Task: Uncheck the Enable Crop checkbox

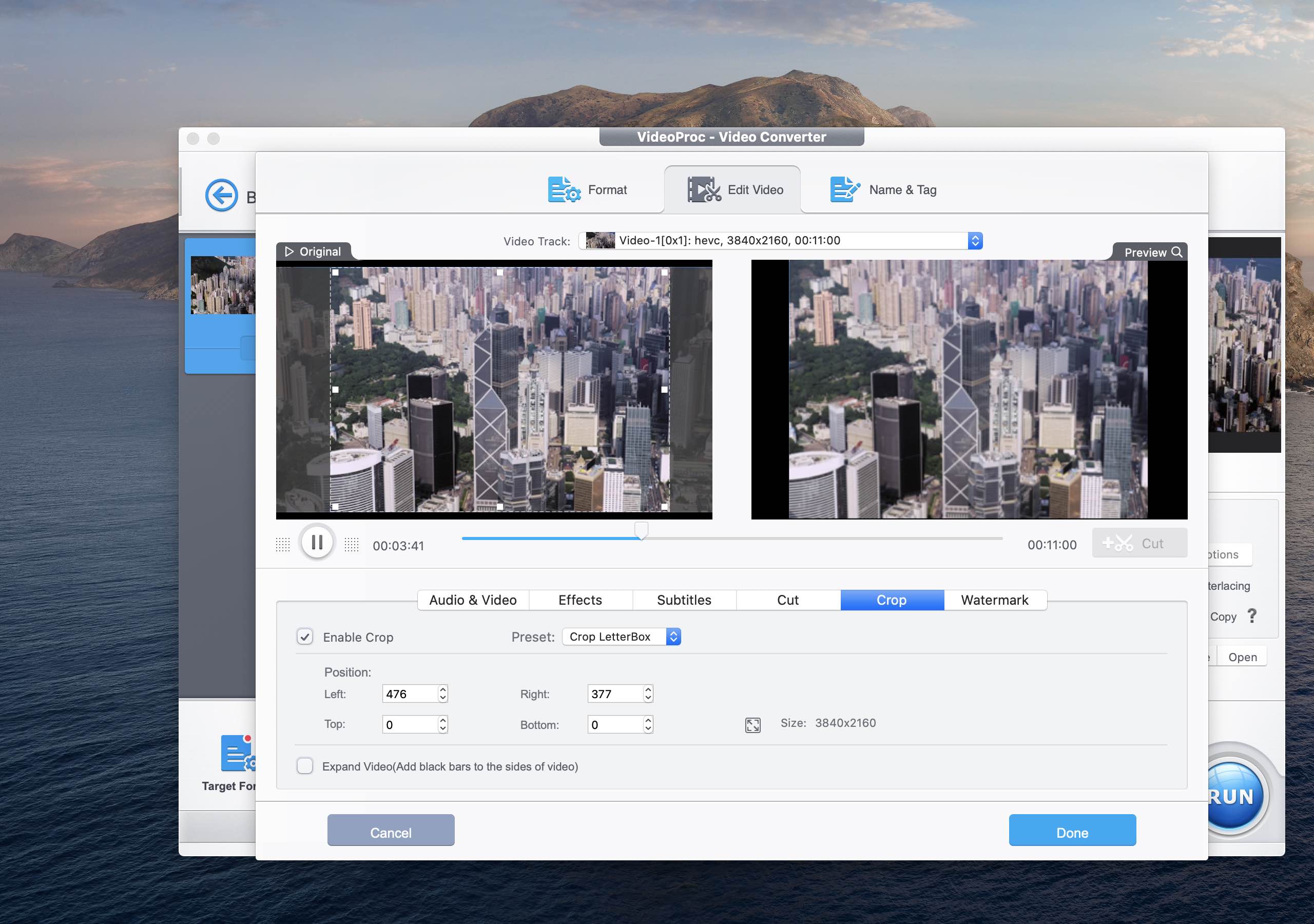Action: pos(305,637)
